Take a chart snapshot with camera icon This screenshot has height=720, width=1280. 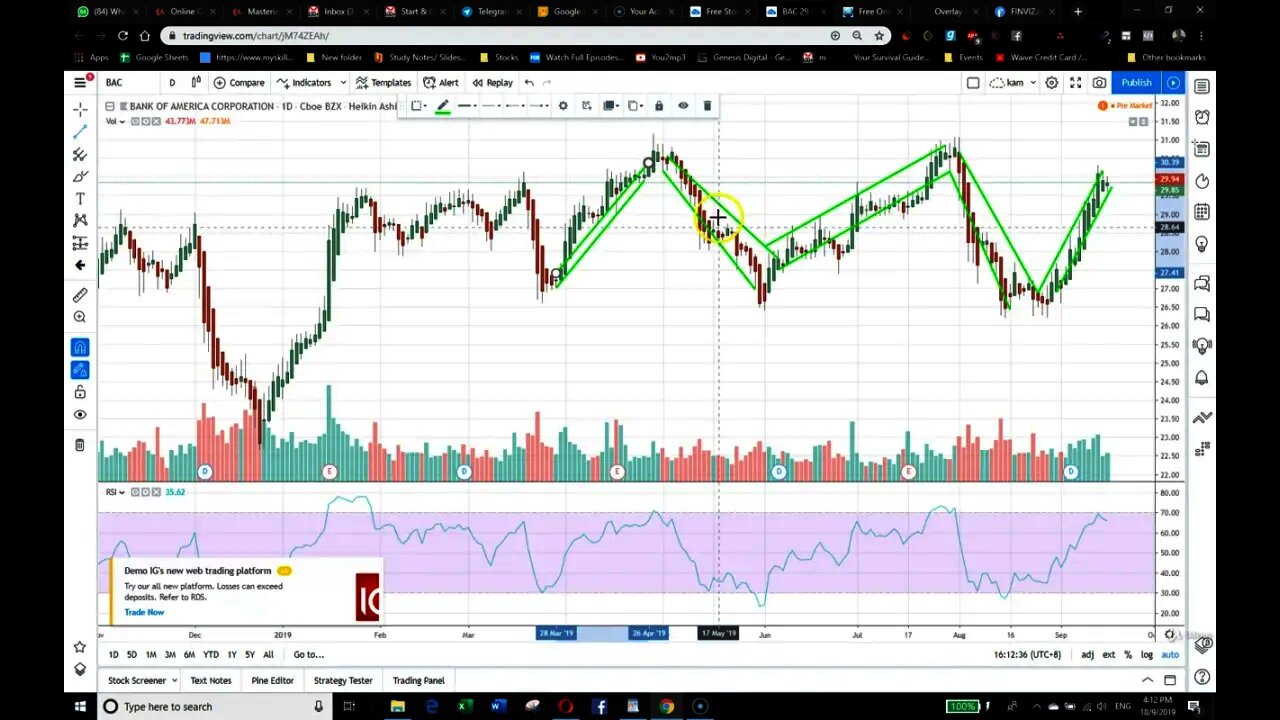1099,82
